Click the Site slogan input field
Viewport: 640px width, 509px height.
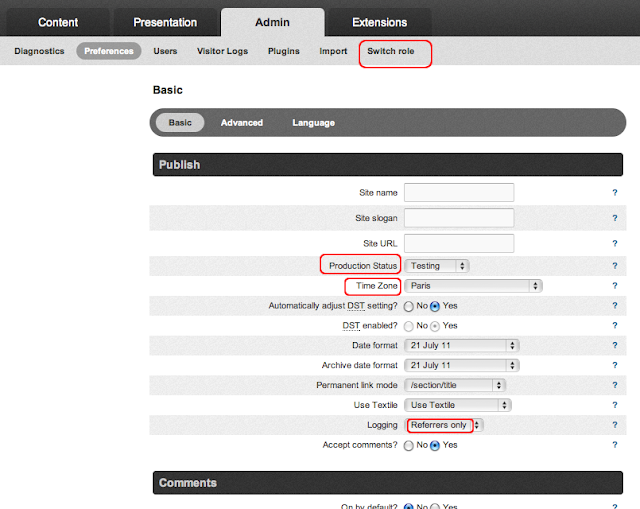pos(459,218)
